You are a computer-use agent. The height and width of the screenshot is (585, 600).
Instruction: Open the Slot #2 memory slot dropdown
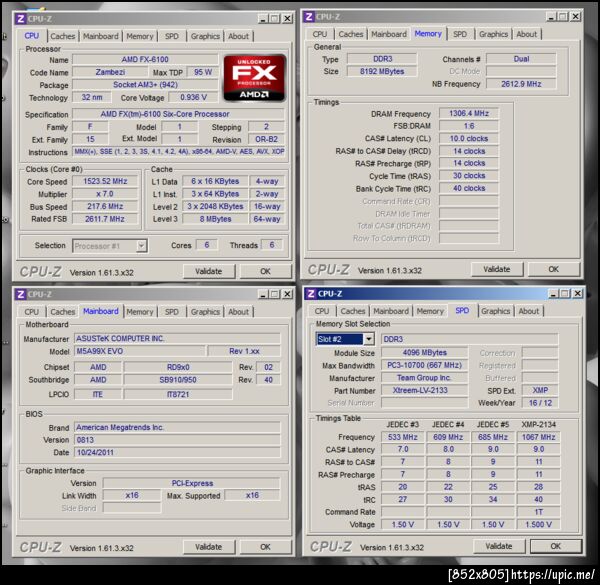coord(368,339)
